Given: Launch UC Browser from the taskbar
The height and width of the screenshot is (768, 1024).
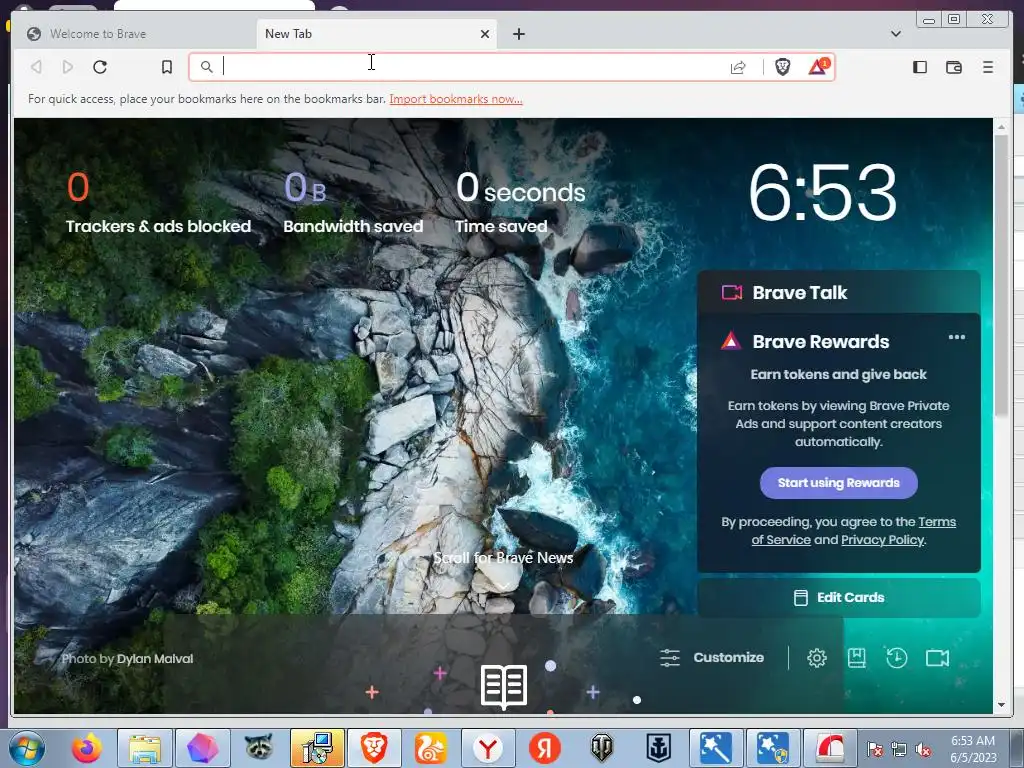Looking at the screenshot, I should (x=431, y=748).
